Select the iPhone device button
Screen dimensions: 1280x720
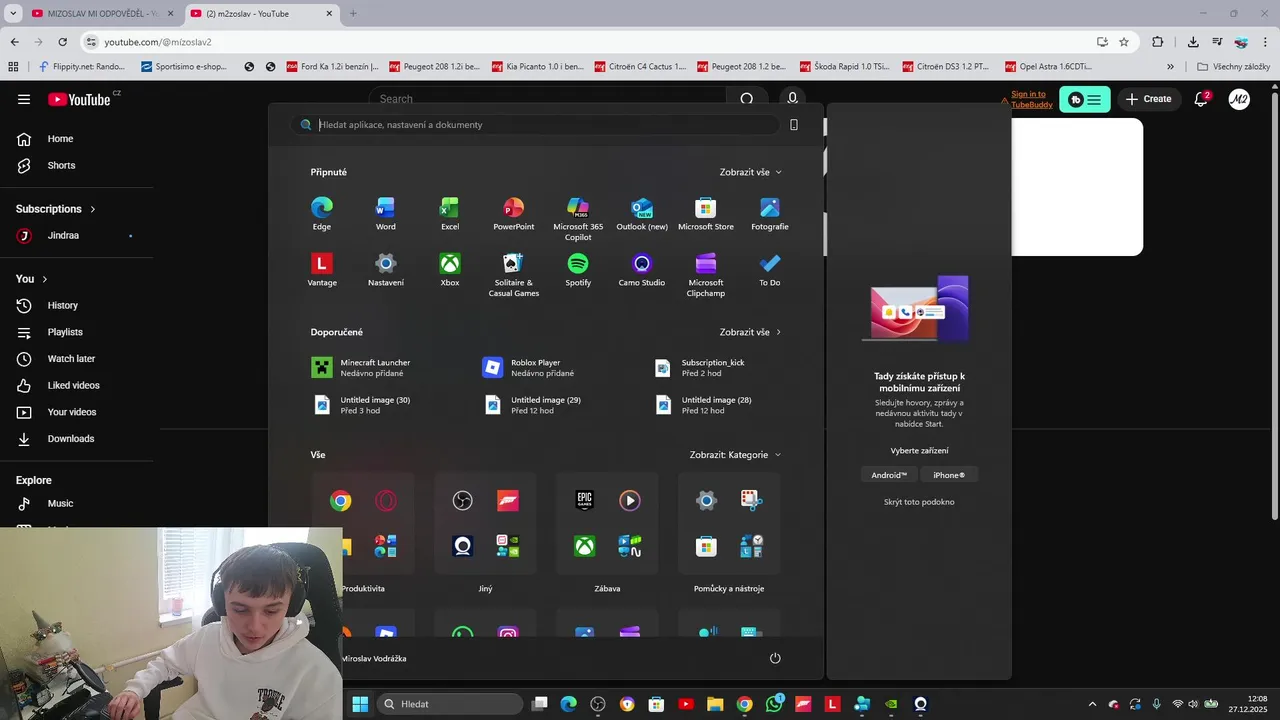(949, 475)
